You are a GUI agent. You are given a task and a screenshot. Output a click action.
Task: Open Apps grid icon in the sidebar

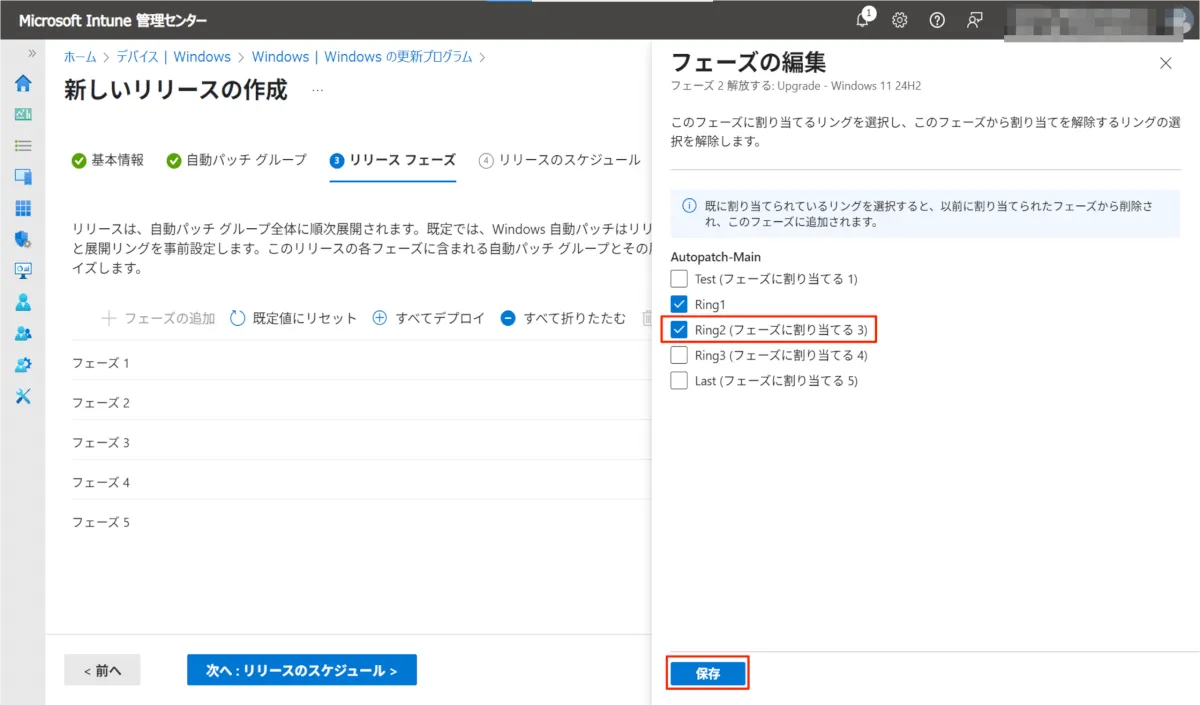pos(23,208)
